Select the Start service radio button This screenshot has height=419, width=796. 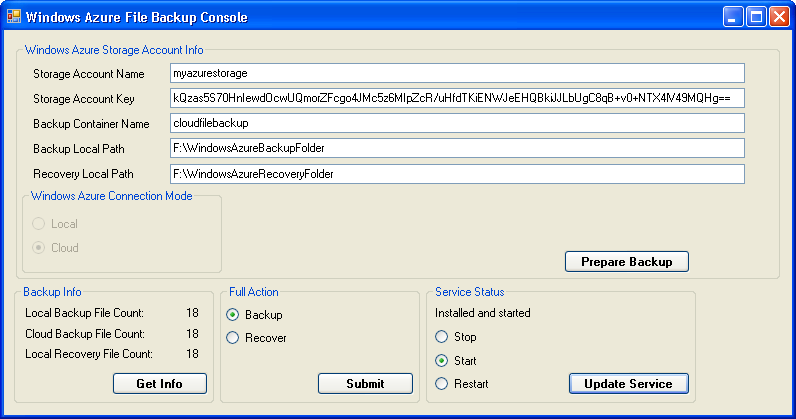(442, 361)
